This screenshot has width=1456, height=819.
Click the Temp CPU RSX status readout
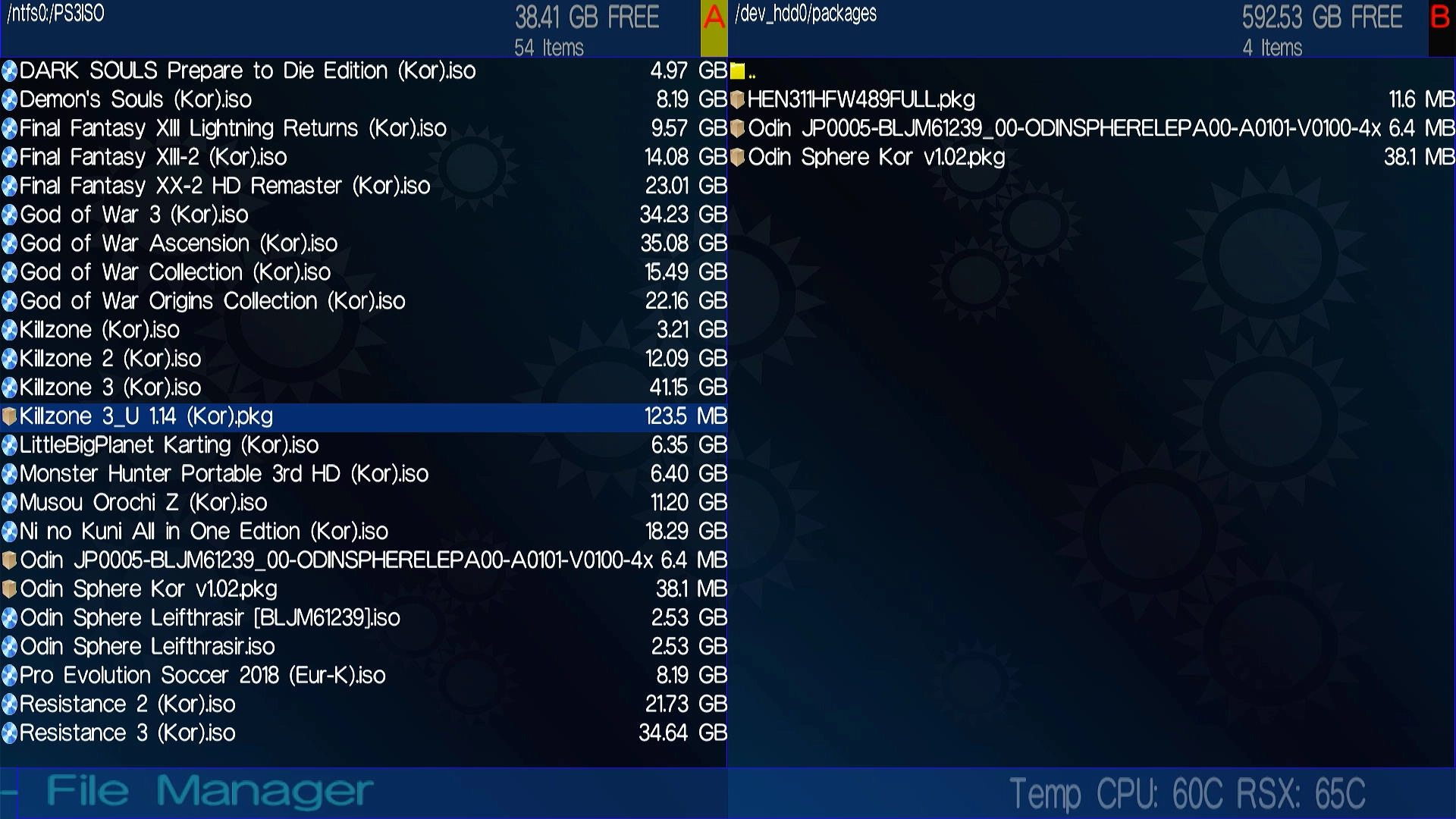[1188, 795]
